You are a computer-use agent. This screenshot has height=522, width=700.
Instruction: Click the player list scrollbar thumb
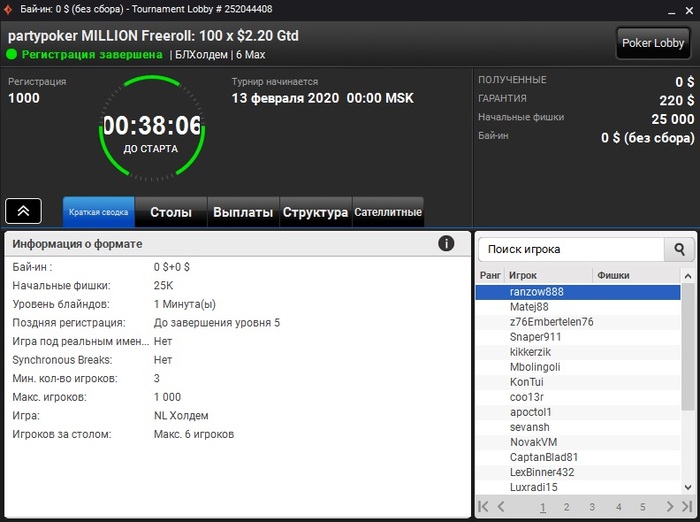coord(688,347)
